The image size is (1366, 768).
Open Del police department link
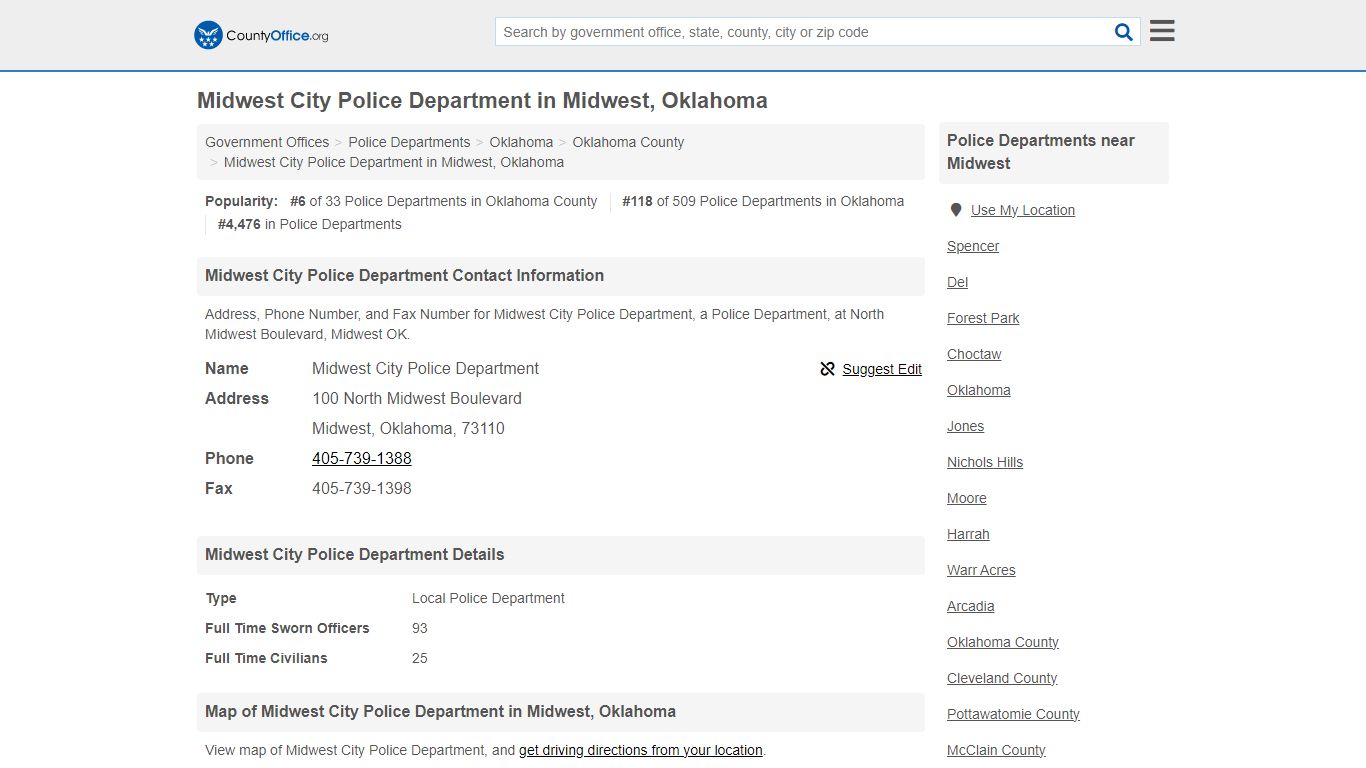click(957, 282)
